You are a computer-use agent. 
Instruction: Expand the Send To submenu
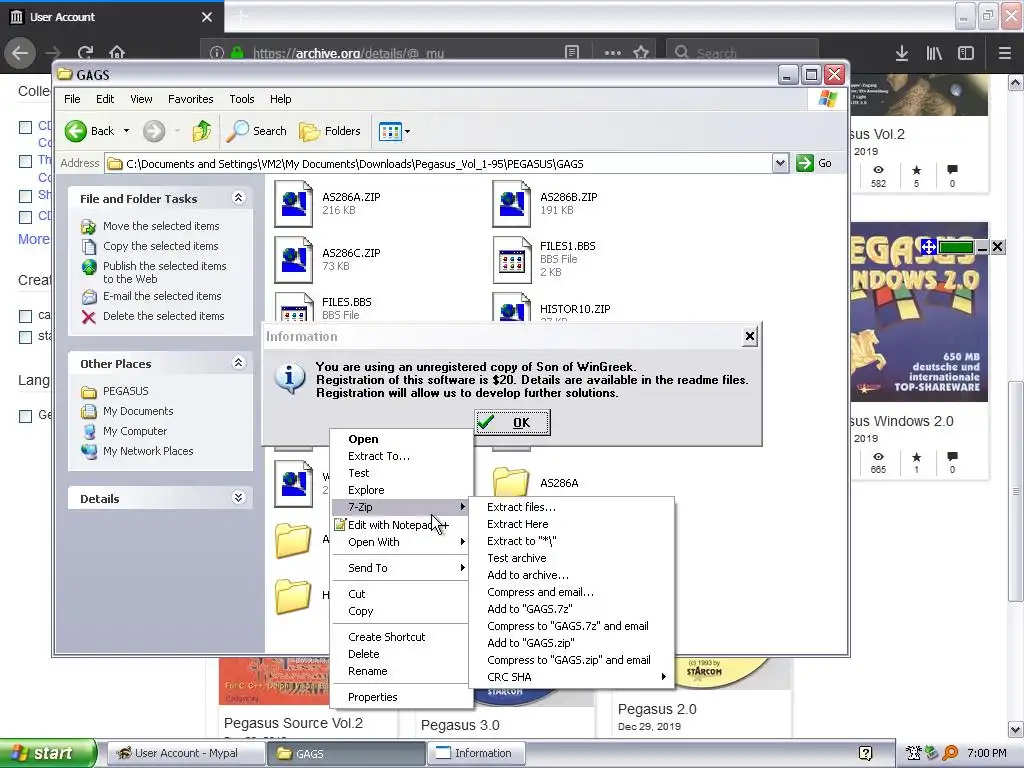click(x=401, y=568)
